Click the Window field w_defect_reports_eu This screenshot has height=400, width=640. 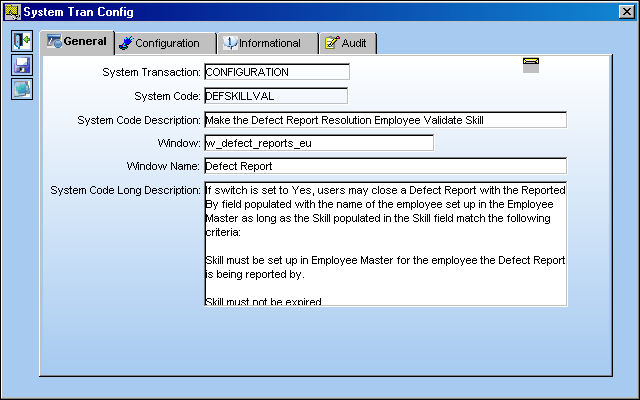pyautogui.click(x=319, y=143)
